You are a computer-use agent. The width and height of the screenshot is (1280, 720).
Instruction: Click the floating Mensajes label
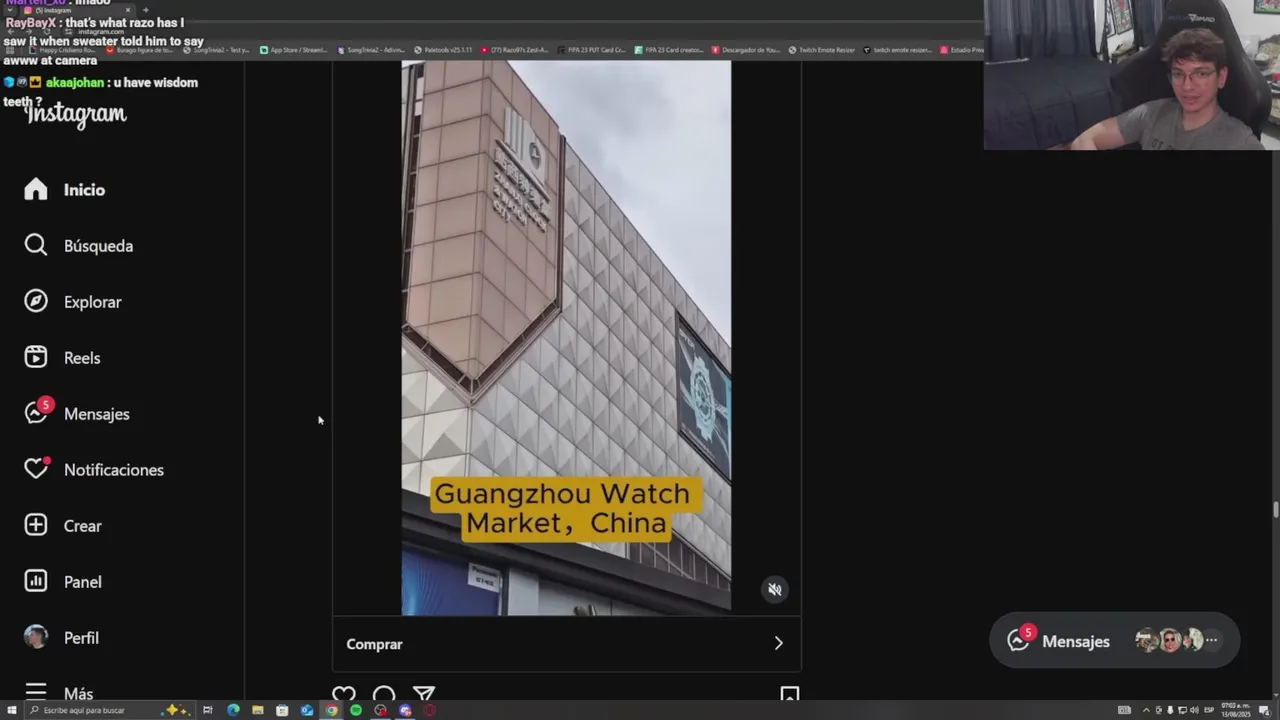[1076, 642]
